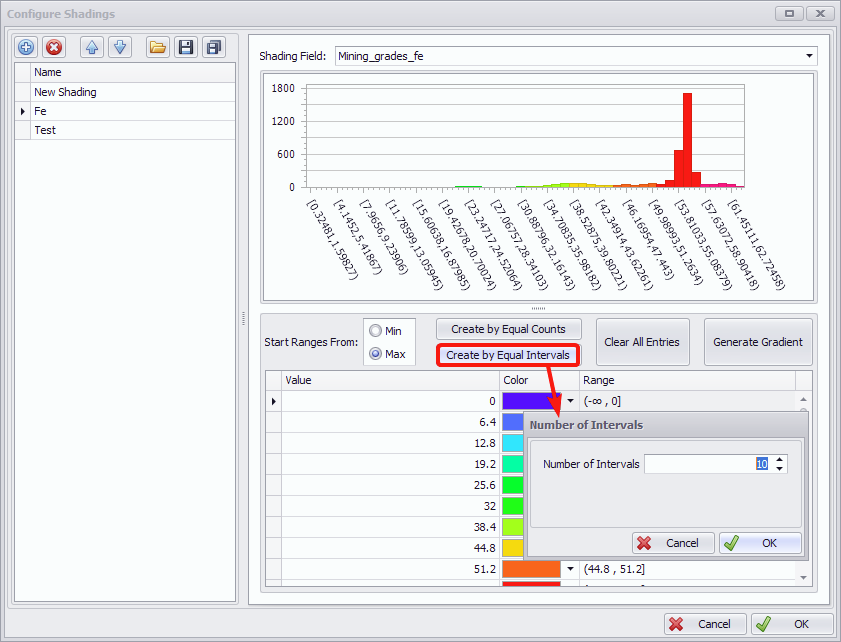Click the red delete shading icon

pos(54,47)
